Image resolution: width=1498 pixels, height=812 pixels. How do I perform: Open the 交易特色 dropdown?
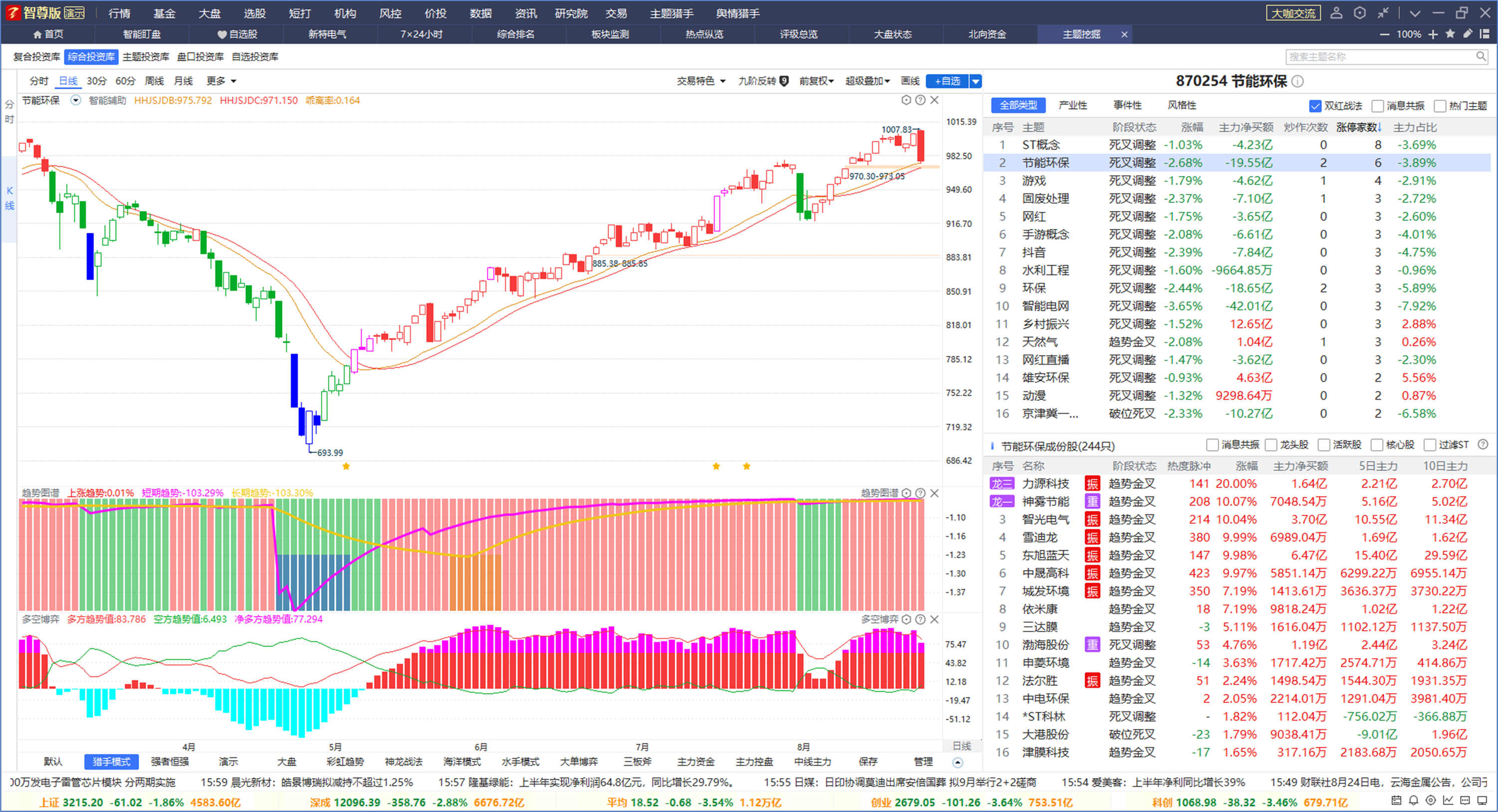(x=701, y=81)
